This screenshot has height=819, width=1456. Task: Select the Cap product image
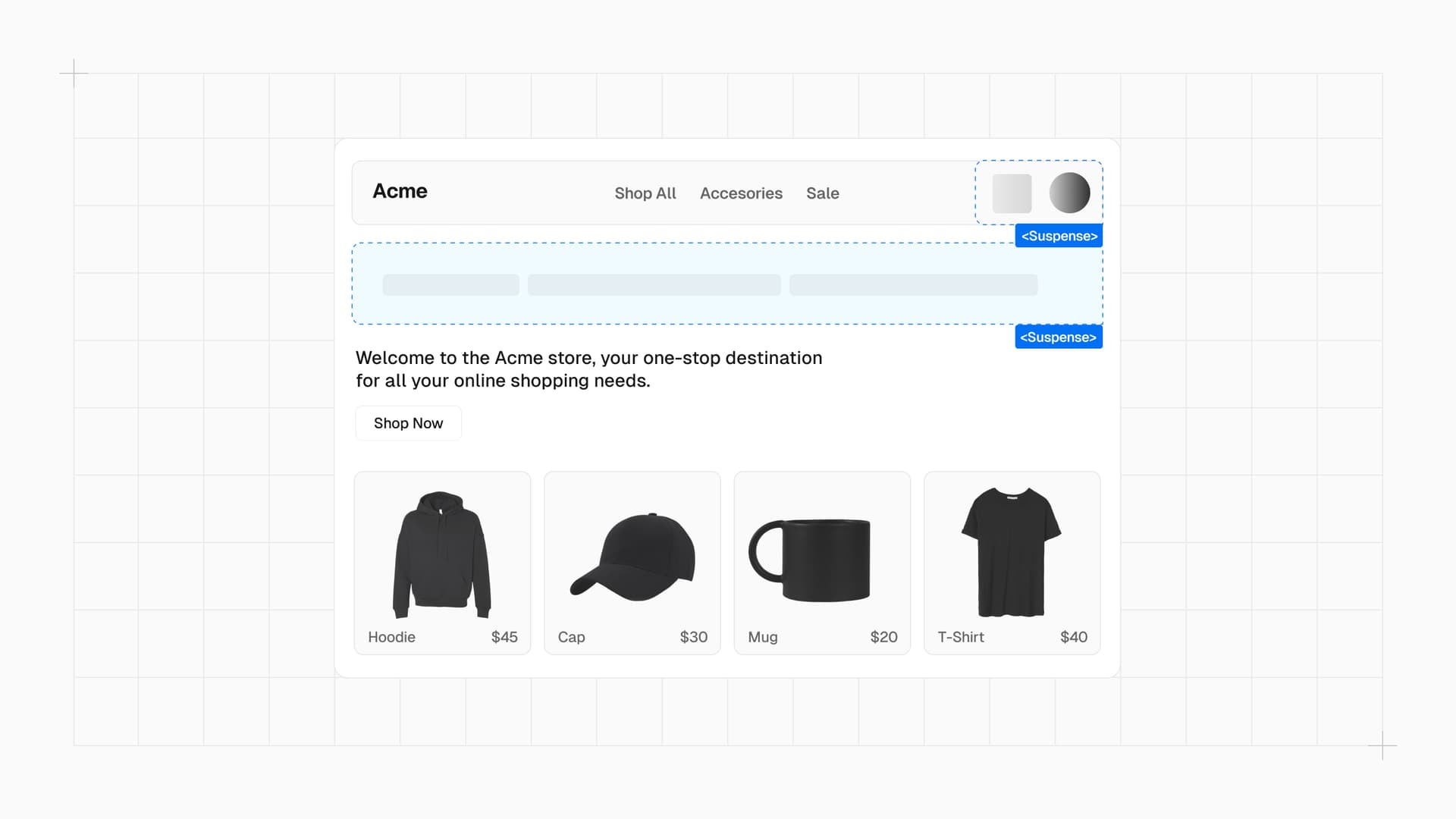pos(633,557)
